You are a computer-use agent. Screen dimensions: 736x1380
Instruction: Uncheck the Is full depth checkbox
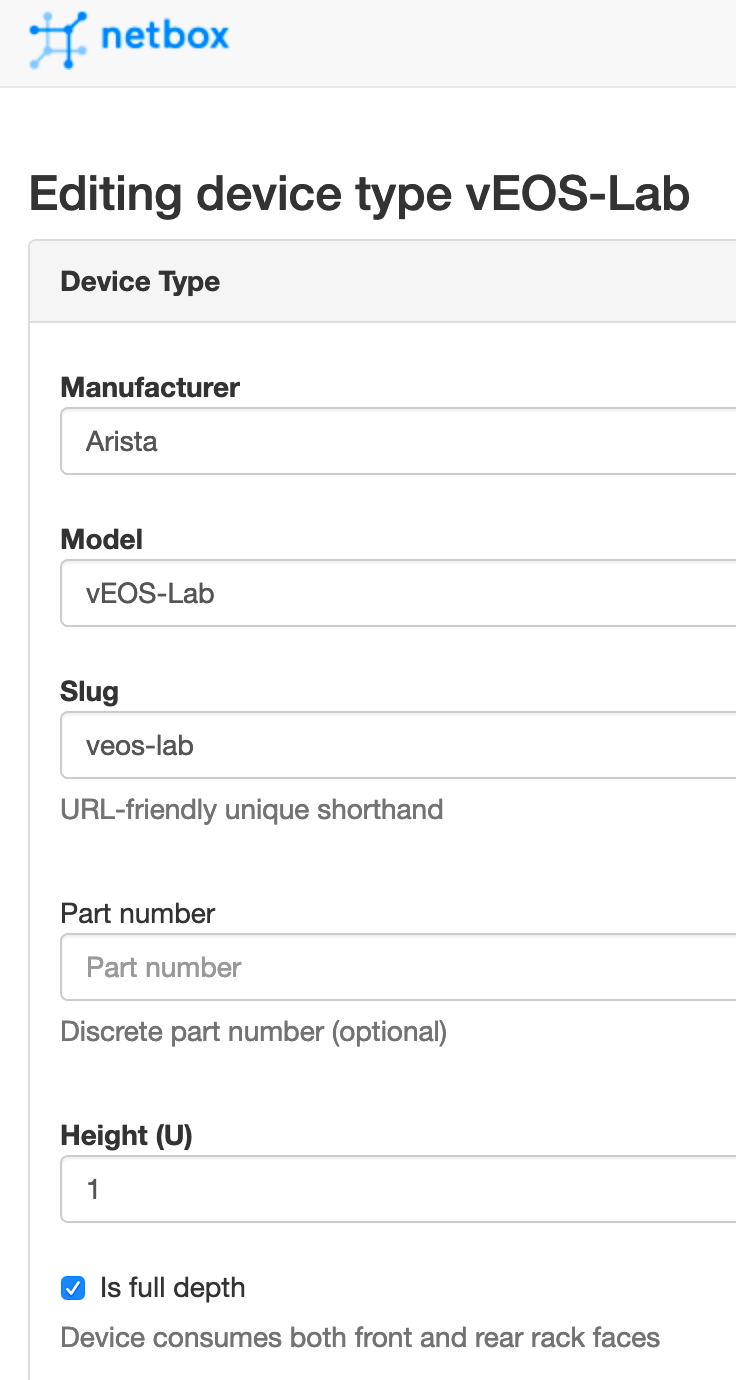tap(73, 1288)
